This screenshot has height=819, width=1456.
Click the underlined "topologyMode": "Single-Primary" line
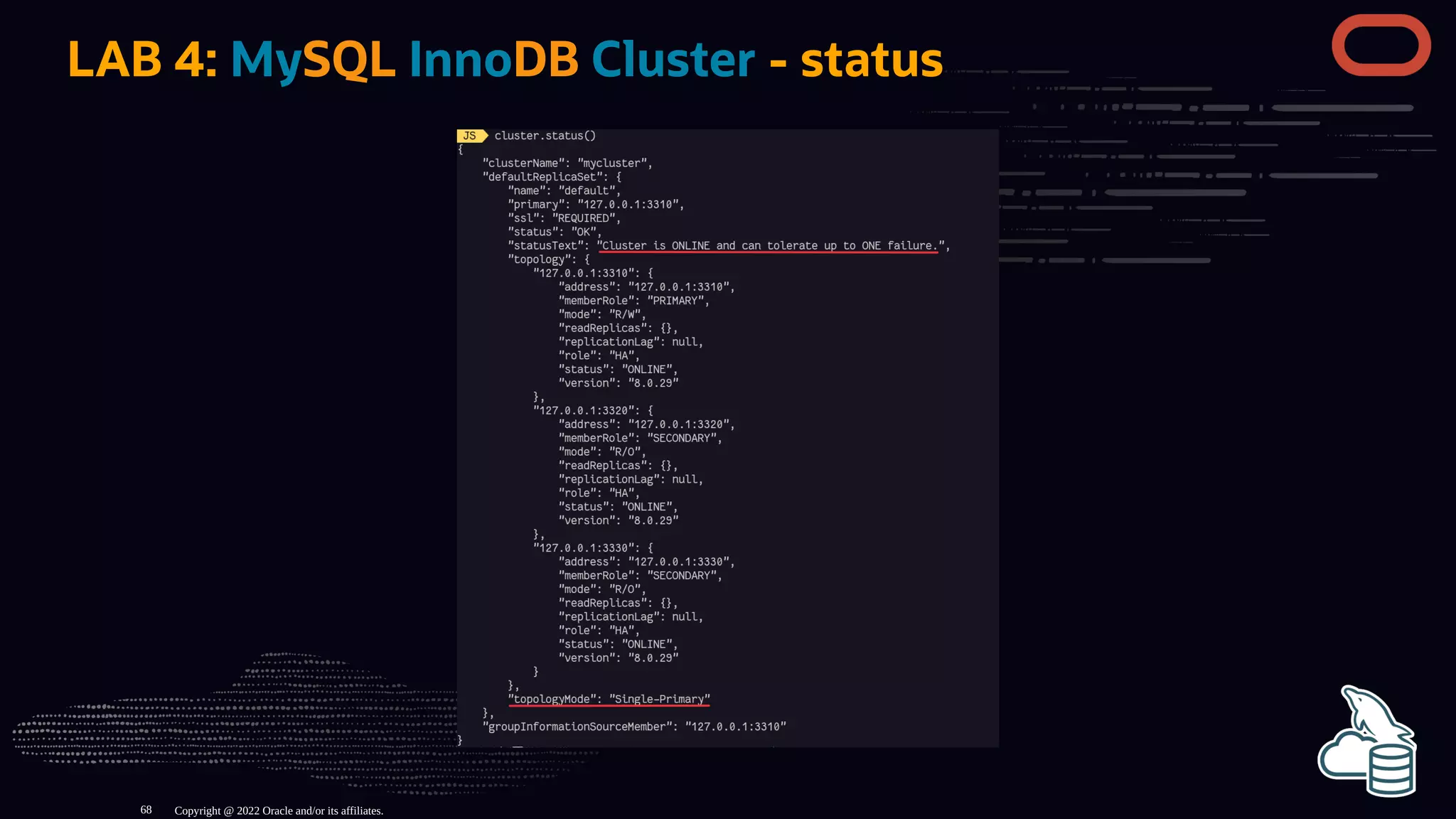click(609, 700)
